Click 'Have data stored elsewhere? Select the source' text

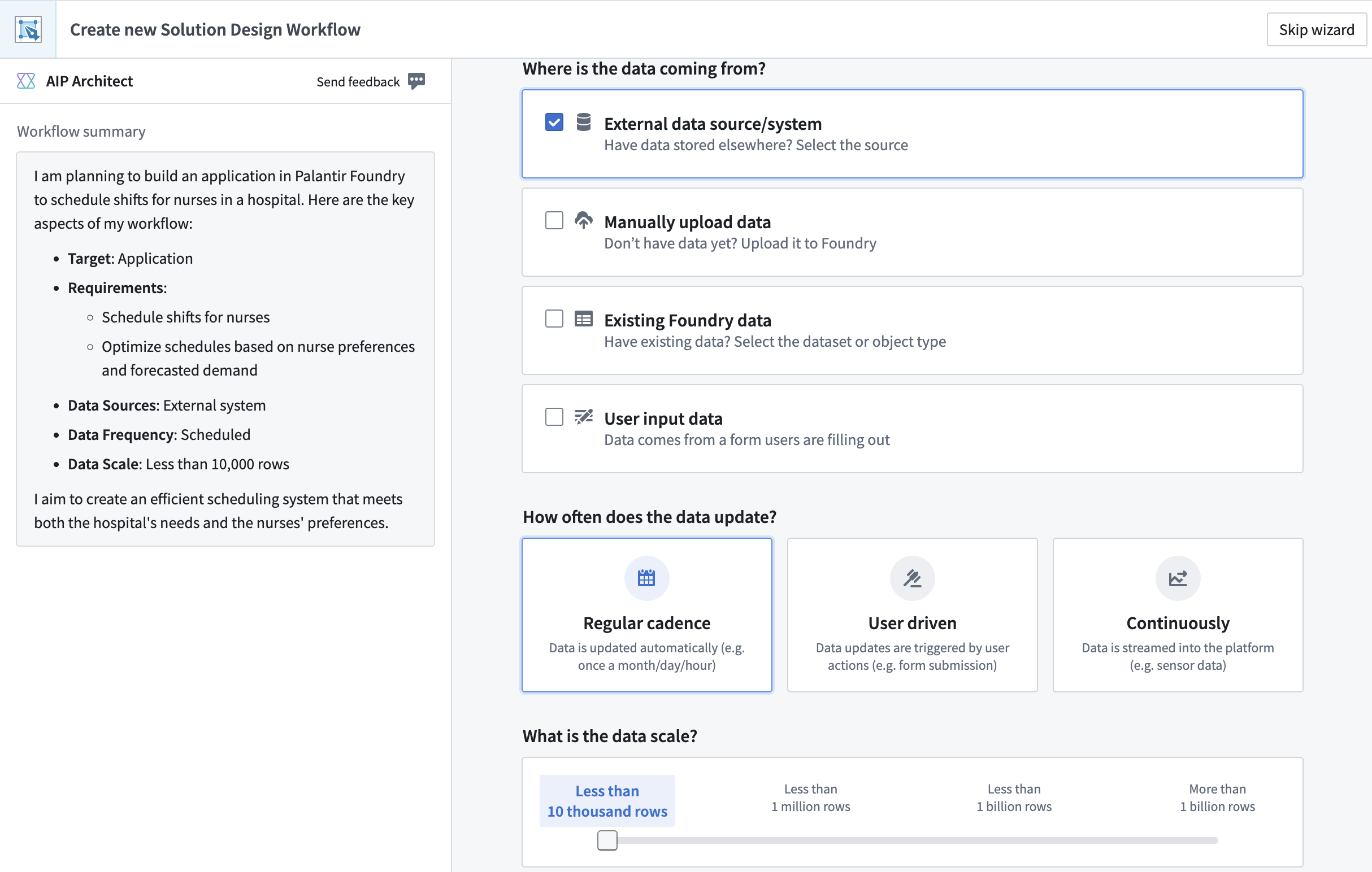pyautogui.click(x=756, y=145)
